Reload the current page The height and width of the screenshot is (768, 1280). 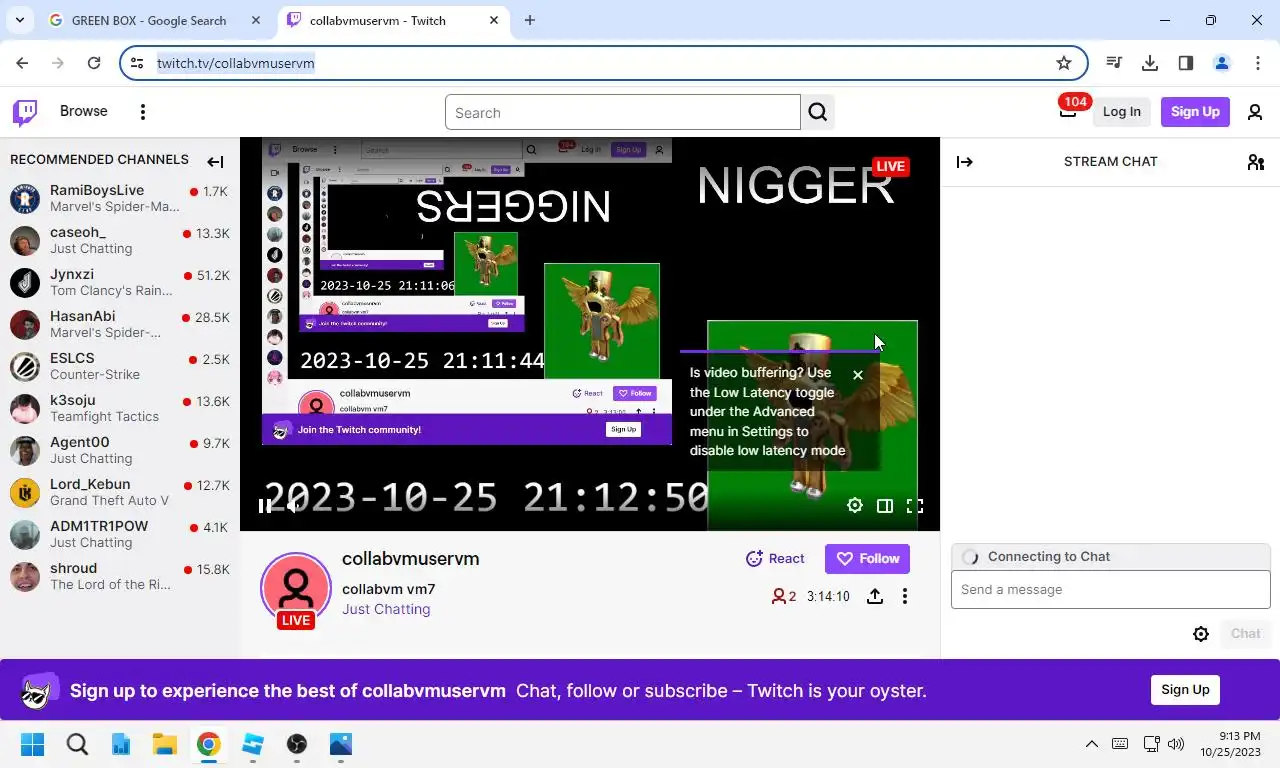point(94,63)
